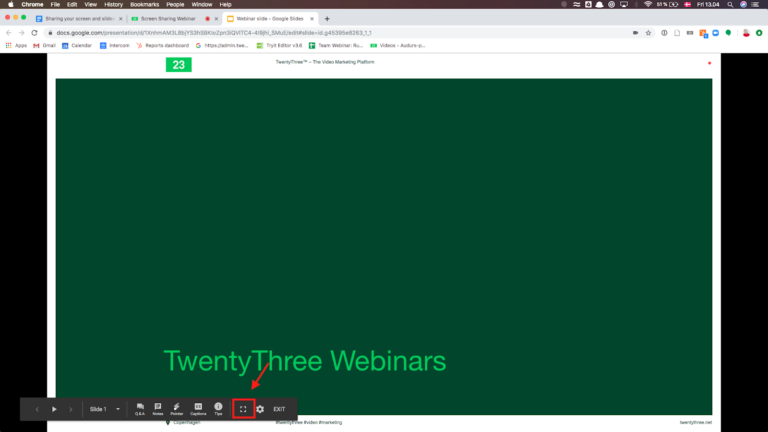Go to previous slide
The image size is (768, 432).
click(37, 409)
